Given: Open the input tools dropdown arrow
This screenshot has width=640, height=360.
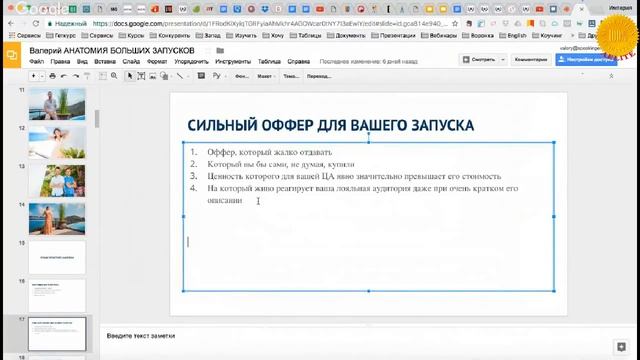Looking at the screenshot, I should click(225, 76).
